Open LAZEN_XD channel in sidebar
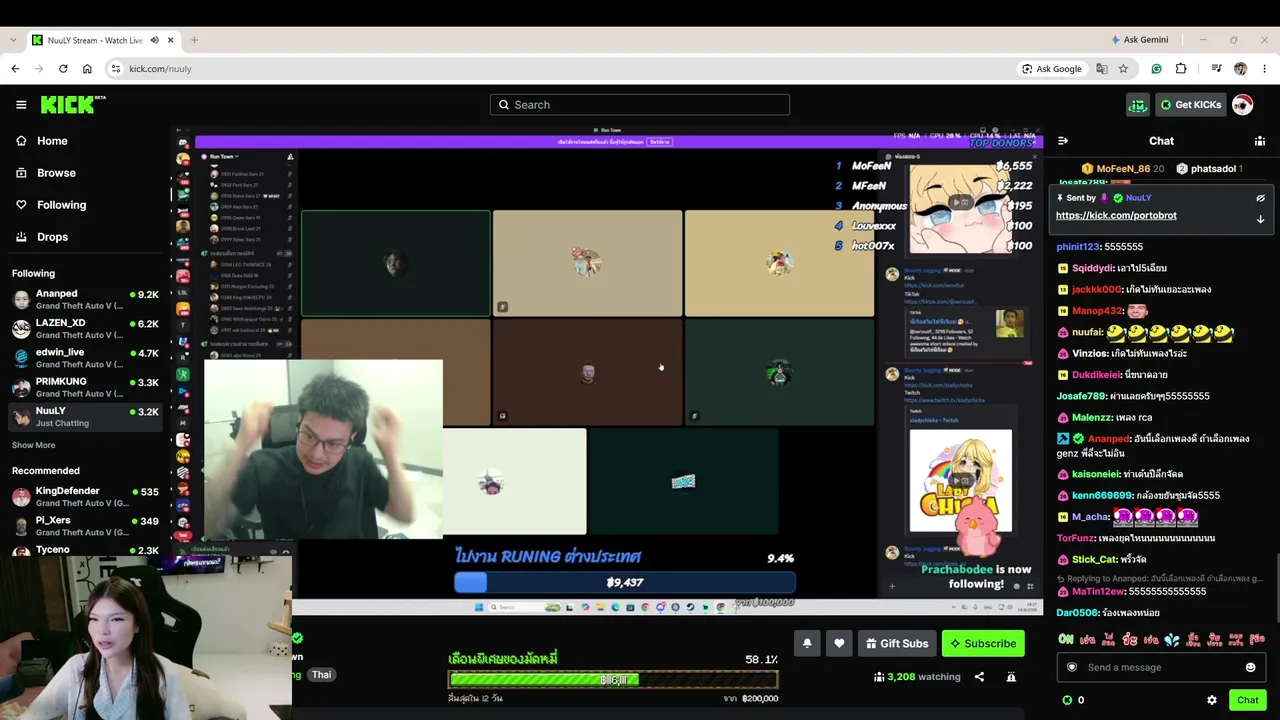This screenshot has width=1280, height=720. coord(85,329)
